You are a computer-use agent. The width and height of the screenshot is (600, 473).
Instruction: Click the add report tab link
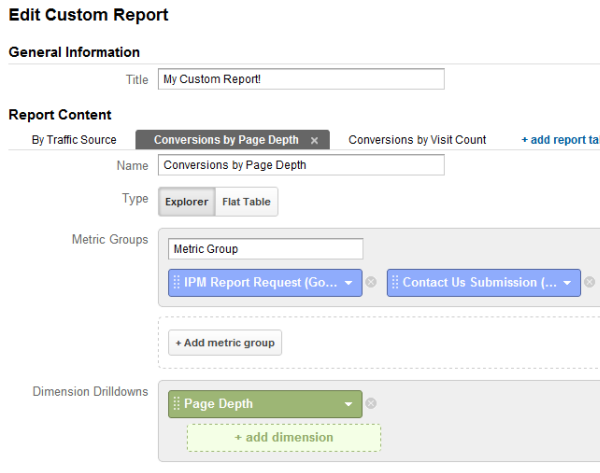(x=560, y=140)
